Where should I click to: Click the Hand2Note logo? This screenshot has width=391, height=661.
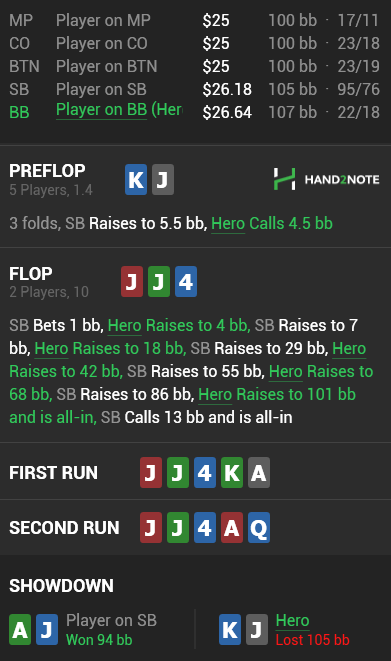tap(326, 179)
